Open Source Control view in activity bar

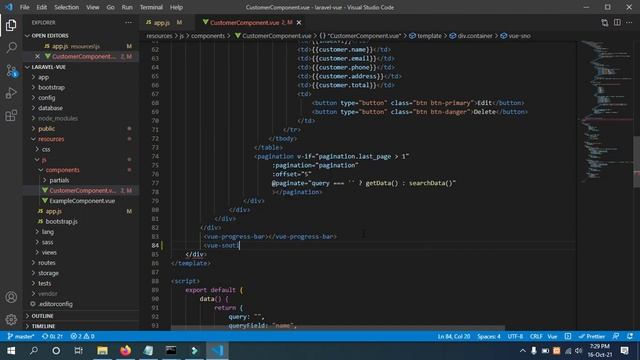coord(11,71)
